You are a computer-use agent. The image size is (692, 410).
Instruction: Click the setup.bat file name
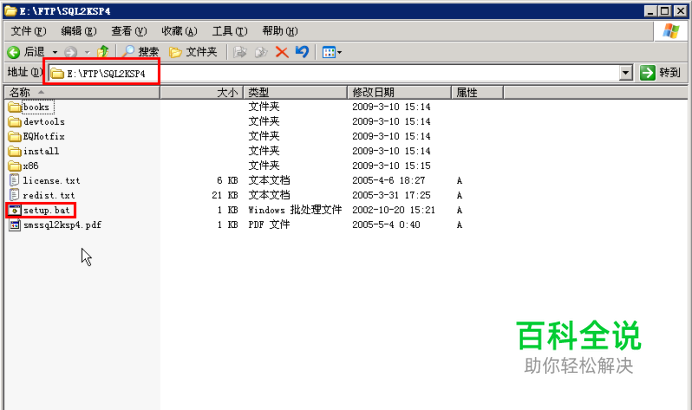[46, 210]
